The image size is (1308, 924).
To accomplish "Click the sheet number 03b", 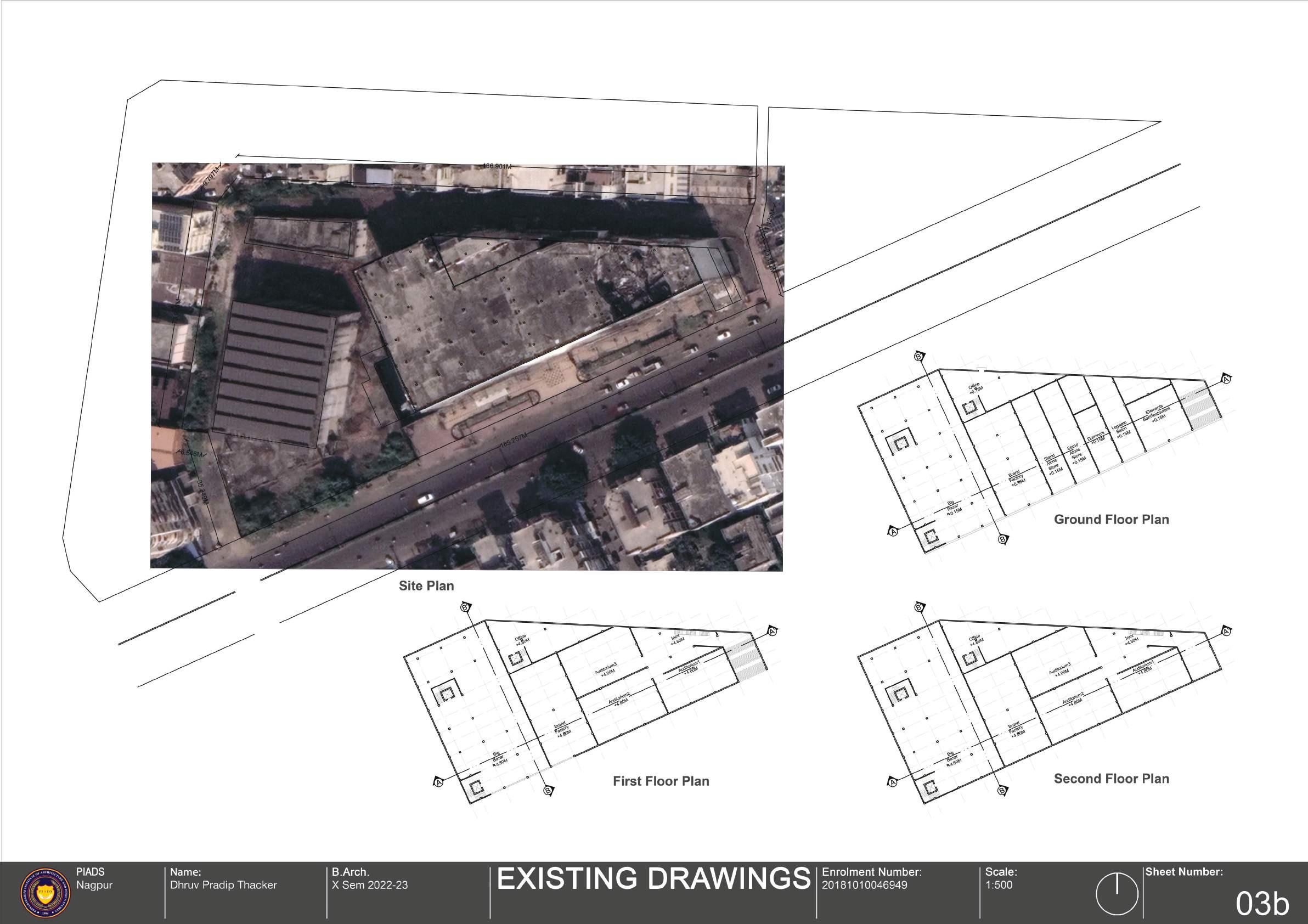I will [x=1262, y=903].
